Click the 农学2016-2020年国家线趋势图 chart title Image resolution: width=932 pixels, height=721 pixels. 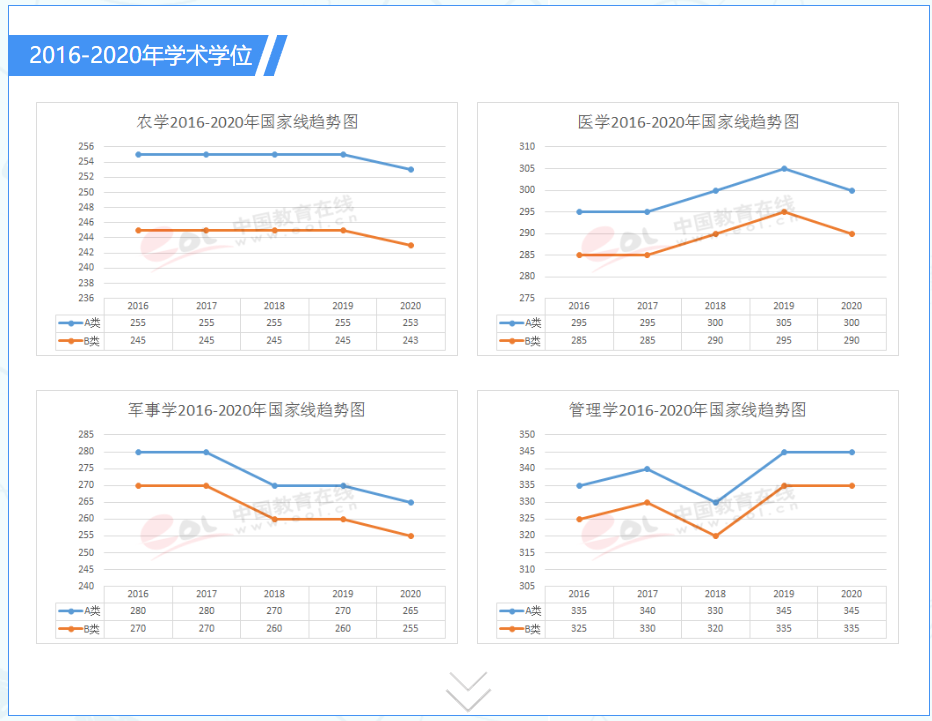coord(247,122)
